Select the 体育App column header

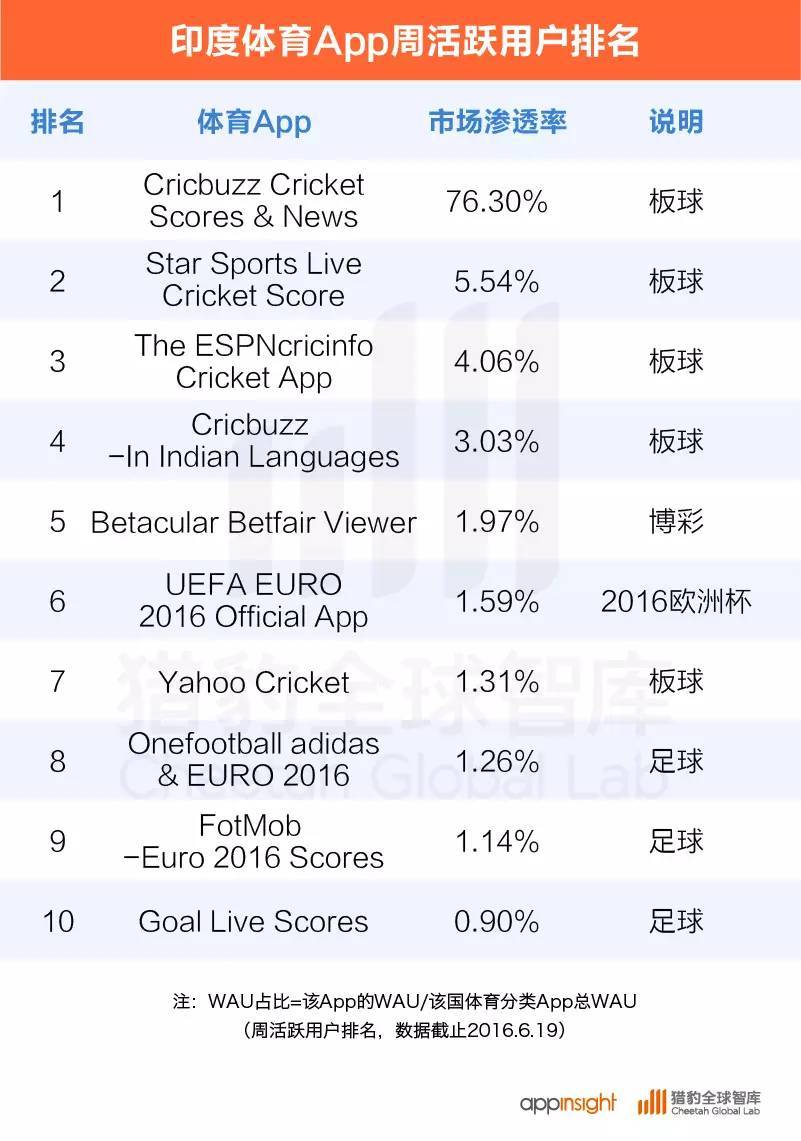click(254, 122)
